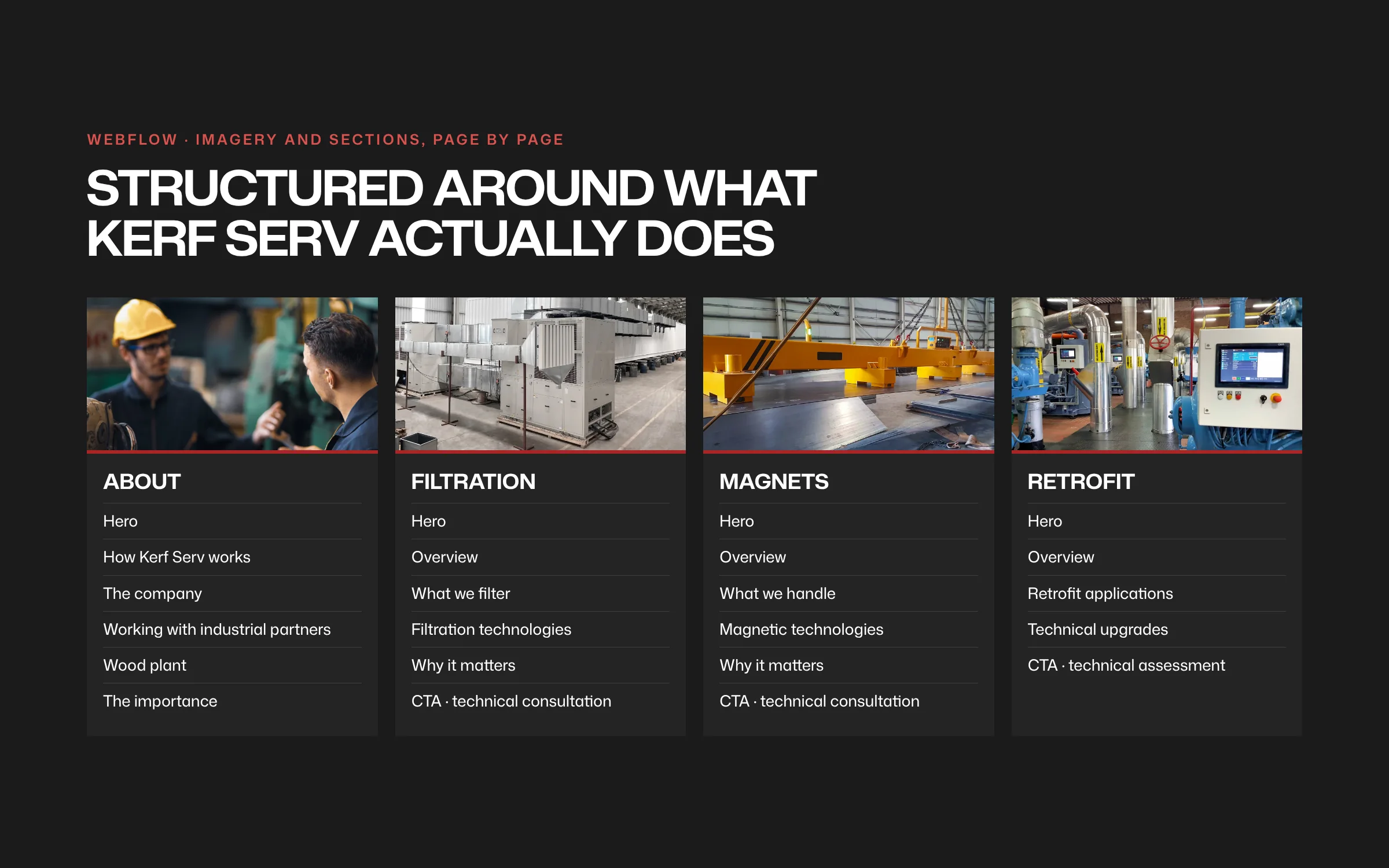This screenshot has width=1389, height=868.
Task: Click the 'Wood plant' entry
Action: point(232,665)
